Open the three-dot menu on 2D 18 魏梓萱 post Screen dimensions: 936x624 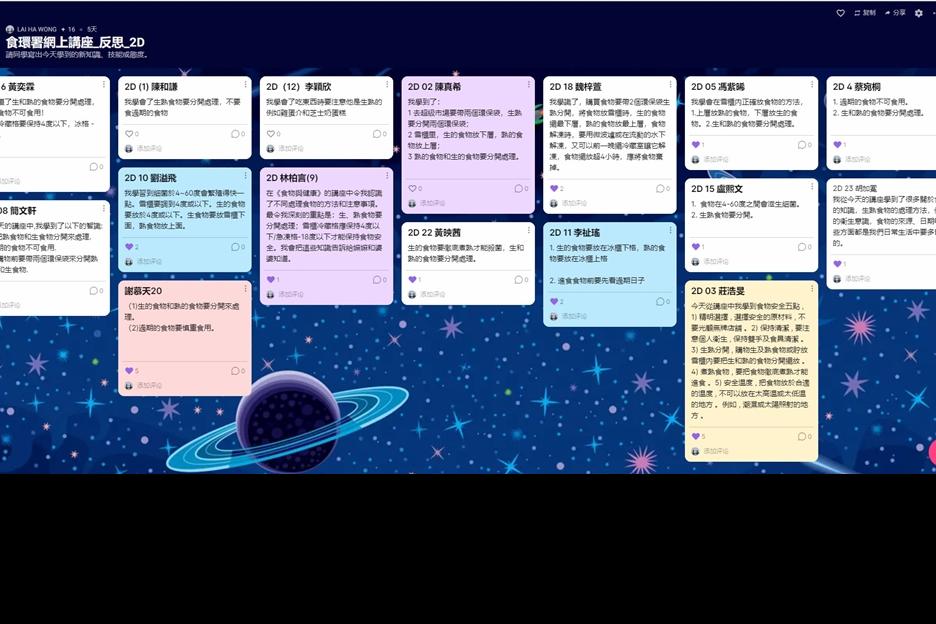click(670, 86)
